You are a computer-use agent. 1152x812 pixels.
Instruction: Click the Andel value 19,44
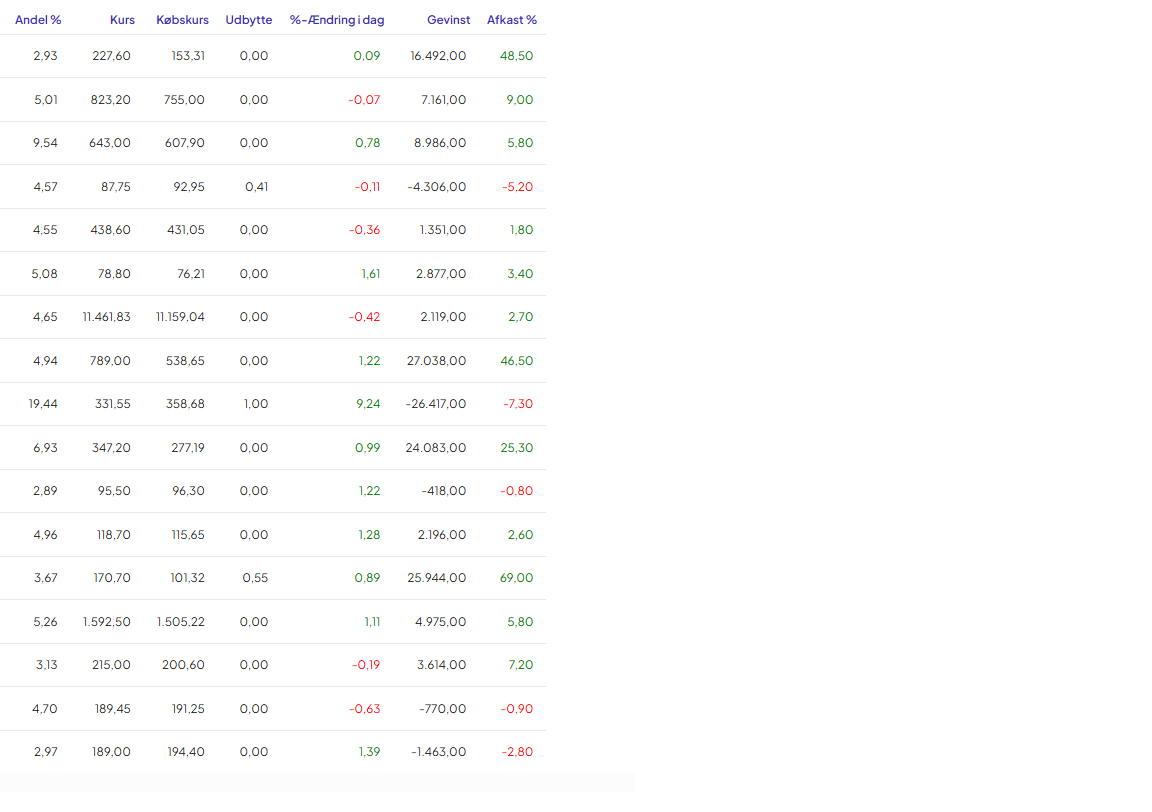click(x=43, y=404)
